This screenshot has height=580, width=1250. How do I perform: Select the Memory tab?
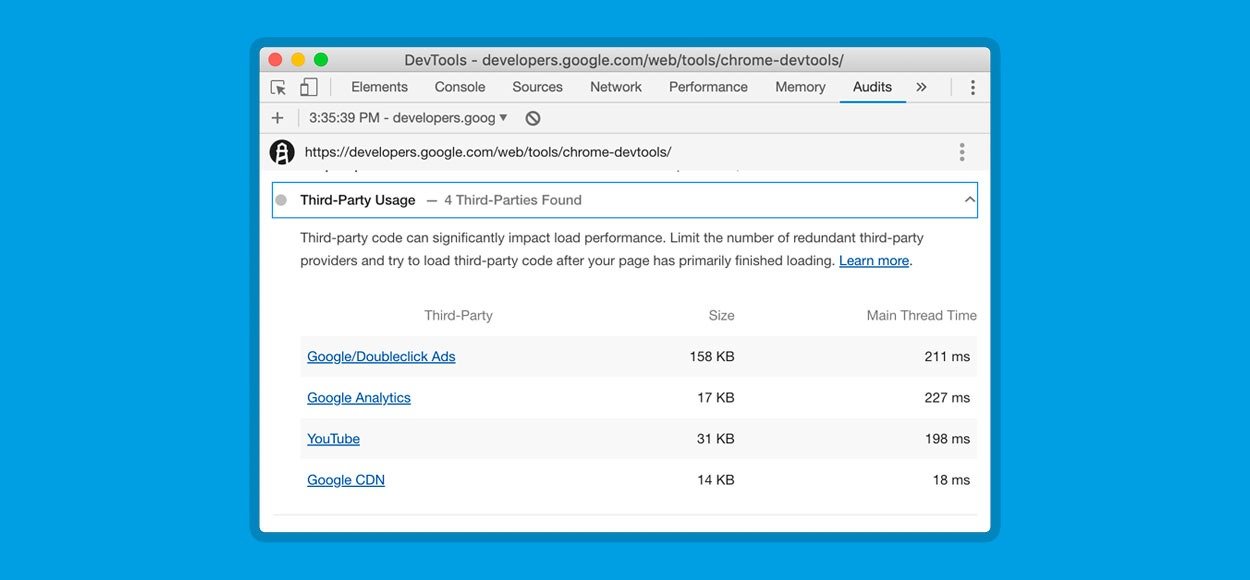click(x=800, y=87)
